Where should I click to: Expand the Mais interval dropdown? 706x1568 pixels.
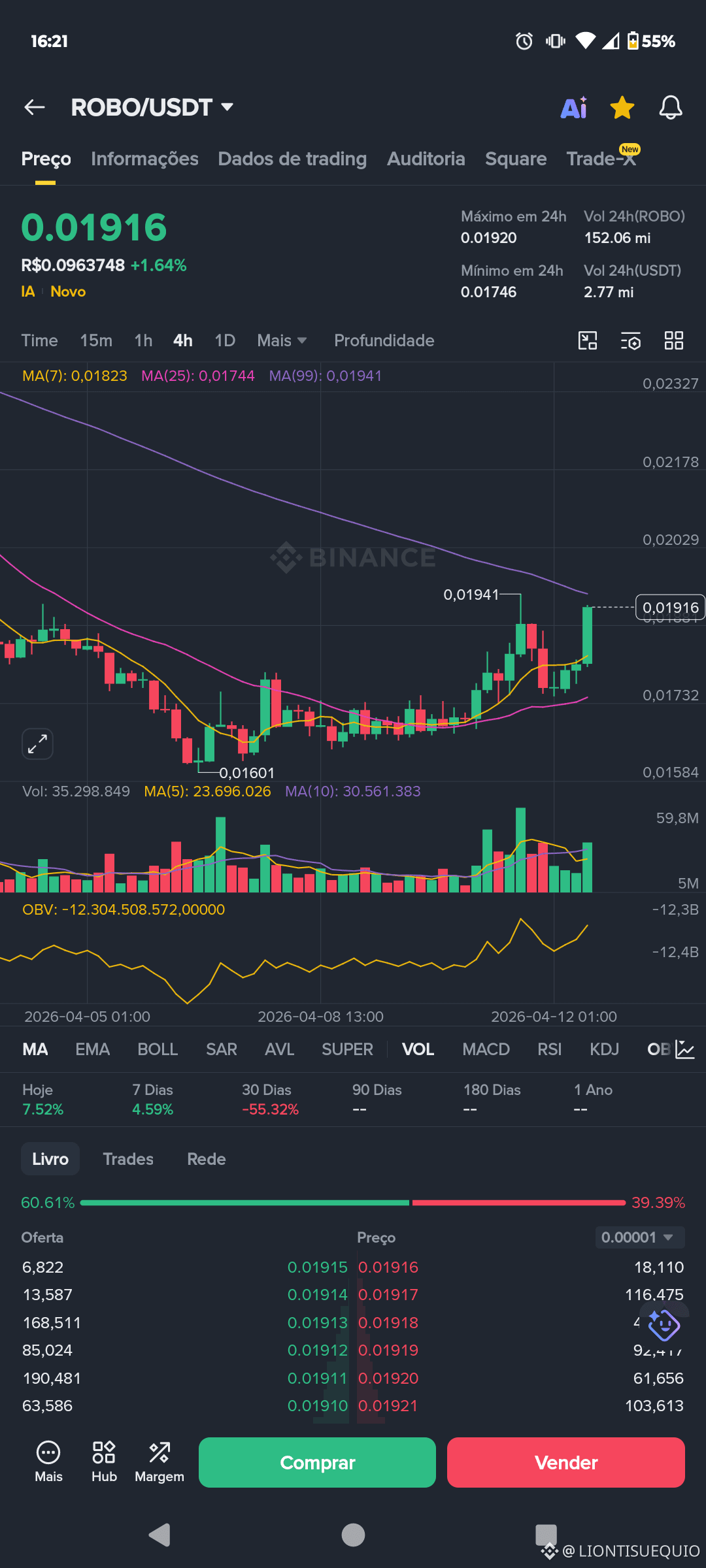pos(282,340)
